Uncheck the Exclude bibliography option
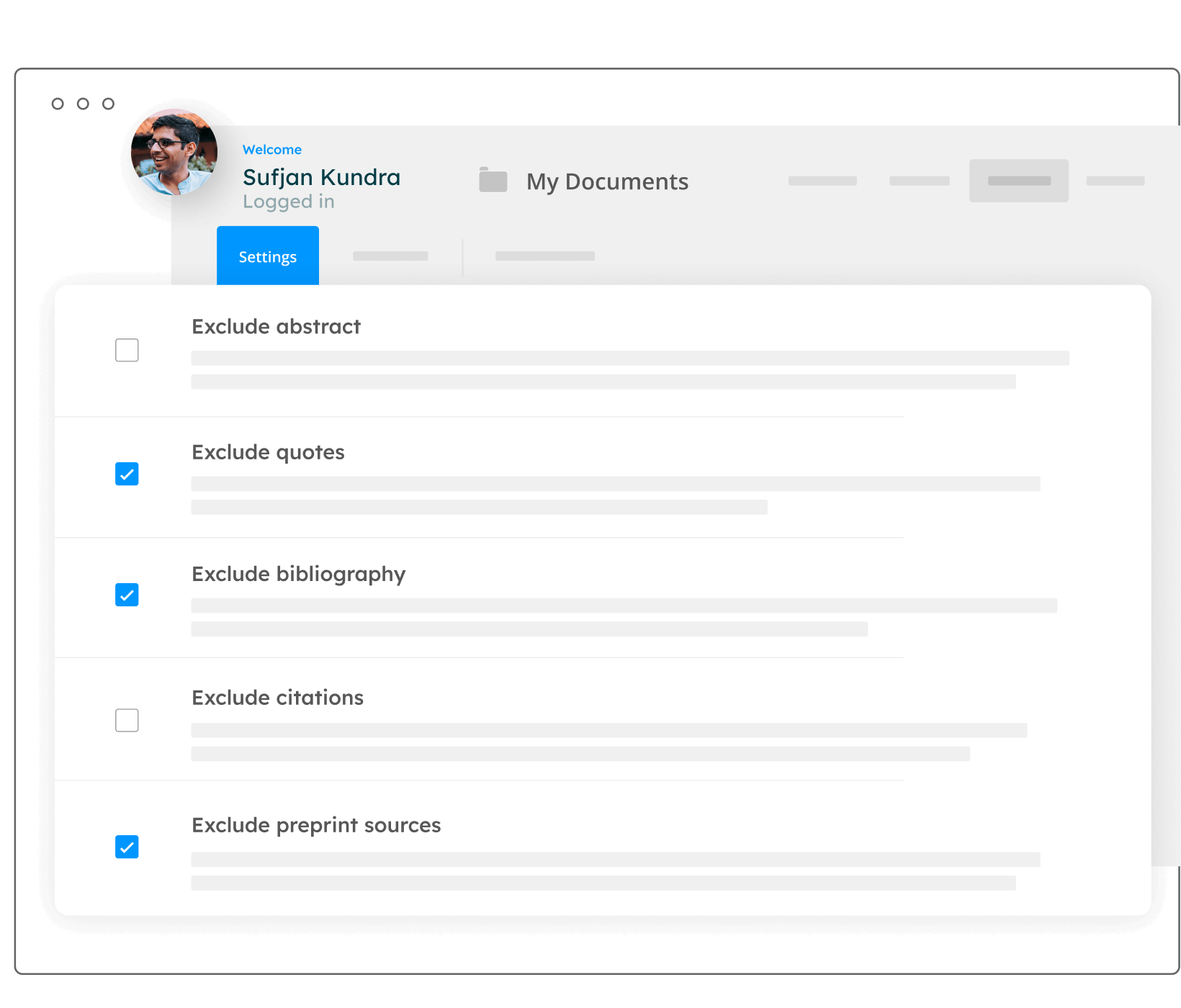Image resolution: width=1181 pixels, height=1008 pixels. [127, 595]
